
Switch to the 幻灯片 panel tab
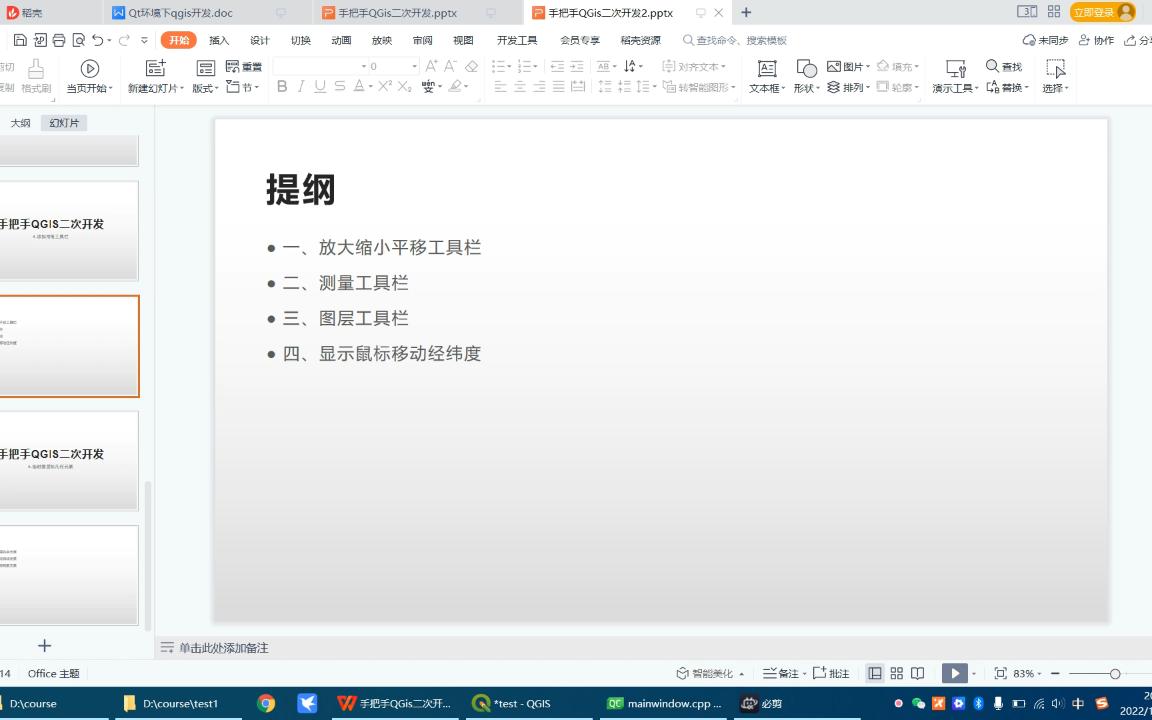[x=63, y=122]
